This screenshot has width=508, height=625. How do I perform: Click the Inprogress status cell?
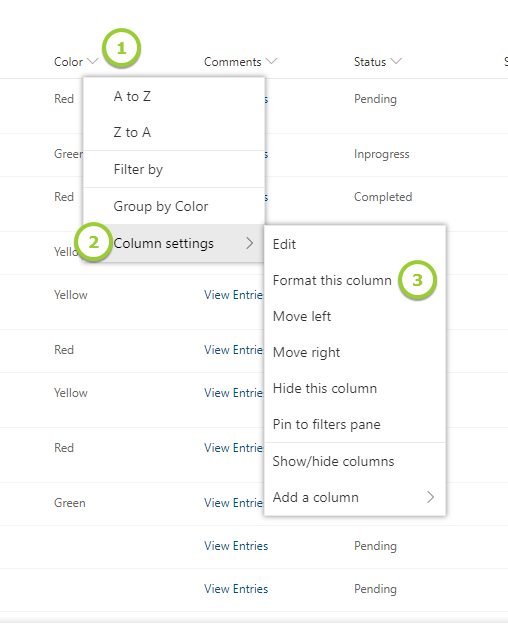click(382, 154)
